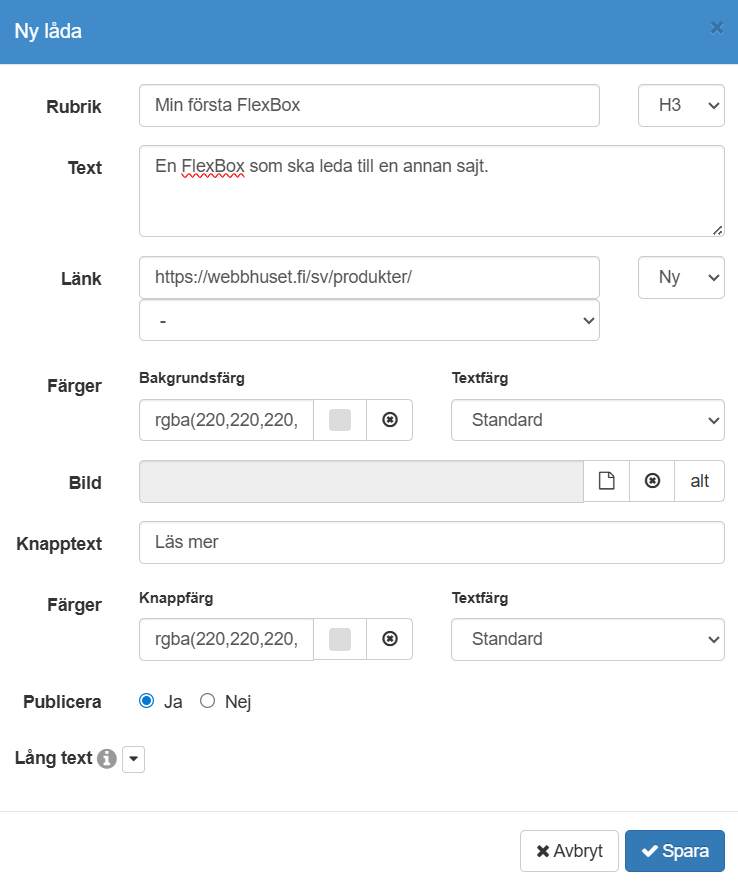The image size is (738, 888).
Task: Select Nej for Publicera
Action: [208, 701]
